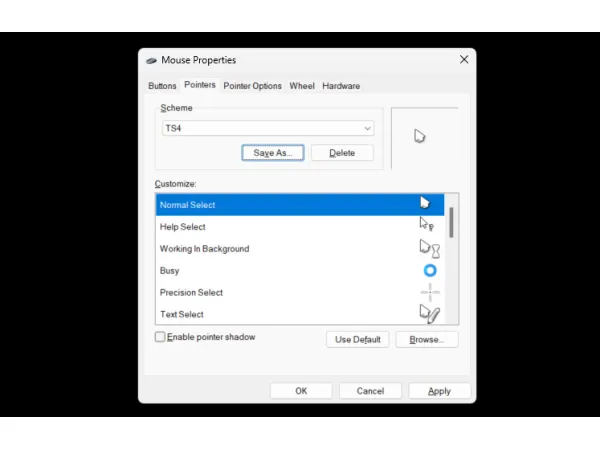Click the mouse icon in title bar
Viewport: 600px width, 450px height.
tap(151, 60)
